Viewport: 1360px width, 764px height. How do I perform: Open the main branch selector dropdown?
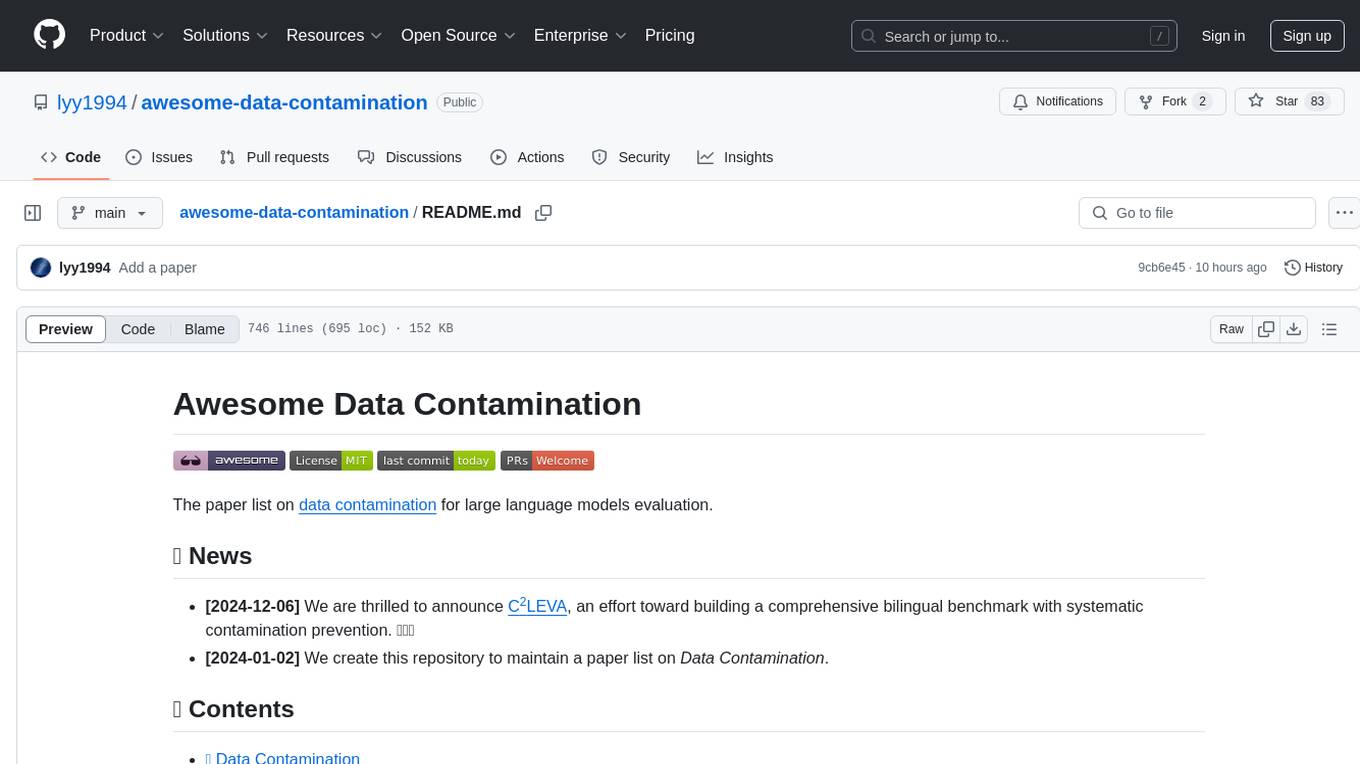[109, 213]
